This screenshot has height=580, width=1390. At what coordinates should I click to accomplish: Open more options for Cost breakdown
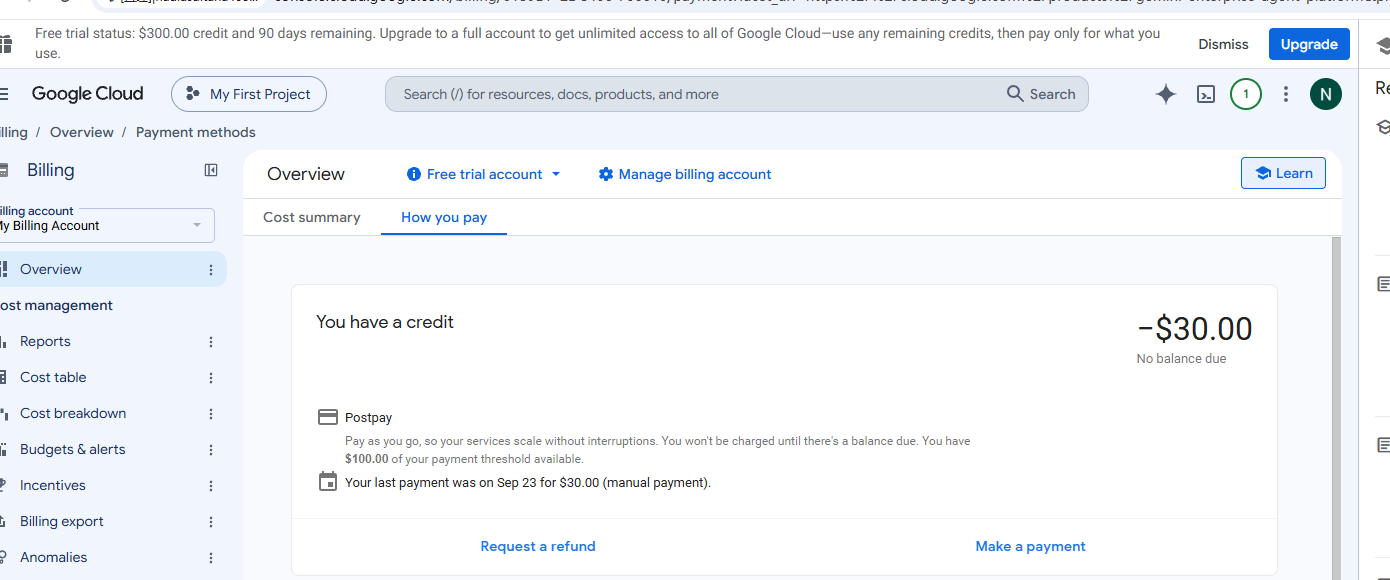coord(211,413)
